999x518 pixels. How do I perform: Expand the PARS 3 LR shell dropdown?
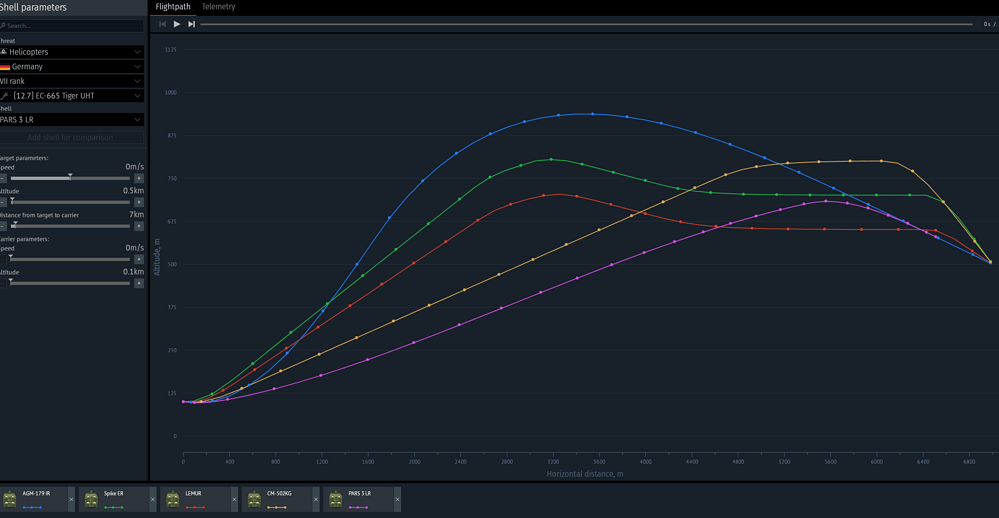pos(72,119)
